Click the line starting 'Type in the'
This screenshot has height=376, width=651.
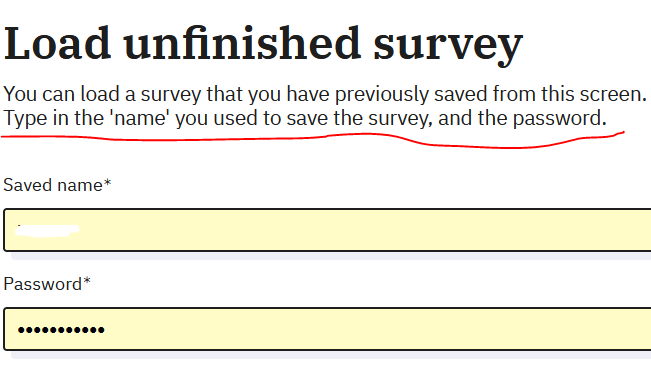[305, 118]
